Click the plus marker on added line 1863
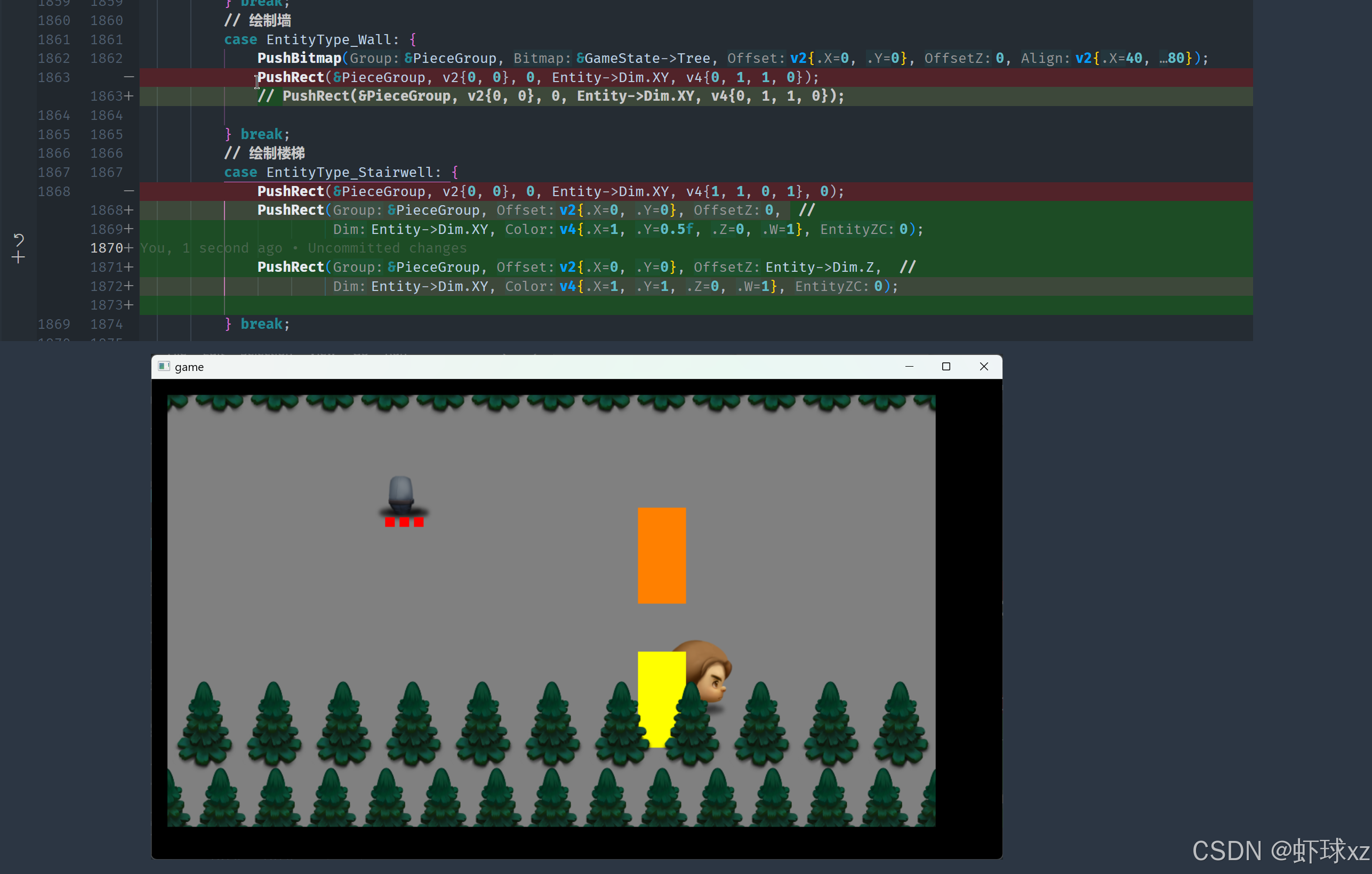This screenshot has height=874, width=1372. [130, 96]
